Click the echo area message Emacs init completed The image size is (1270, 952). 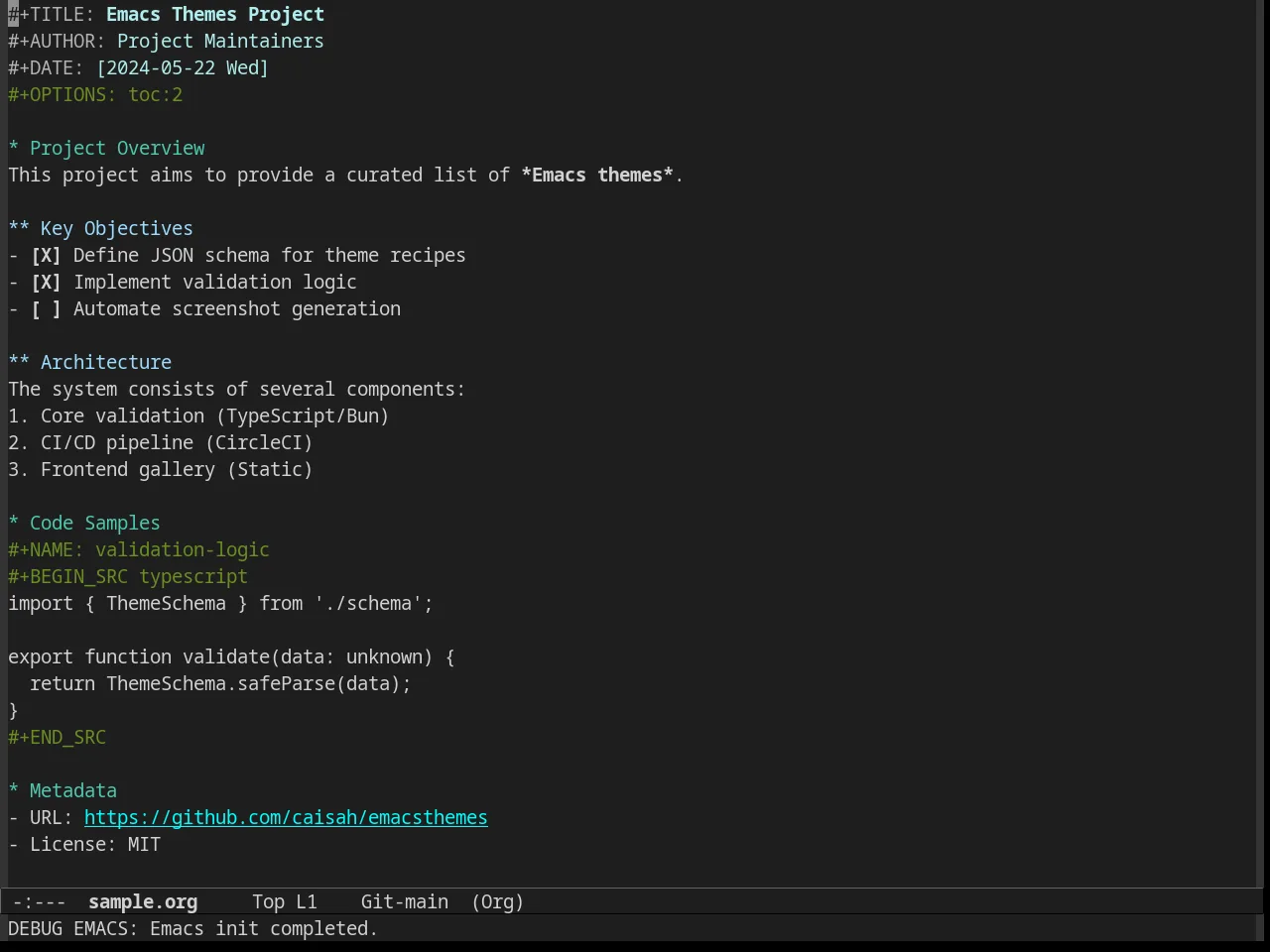pyautogui.click(x=263, y=928)
